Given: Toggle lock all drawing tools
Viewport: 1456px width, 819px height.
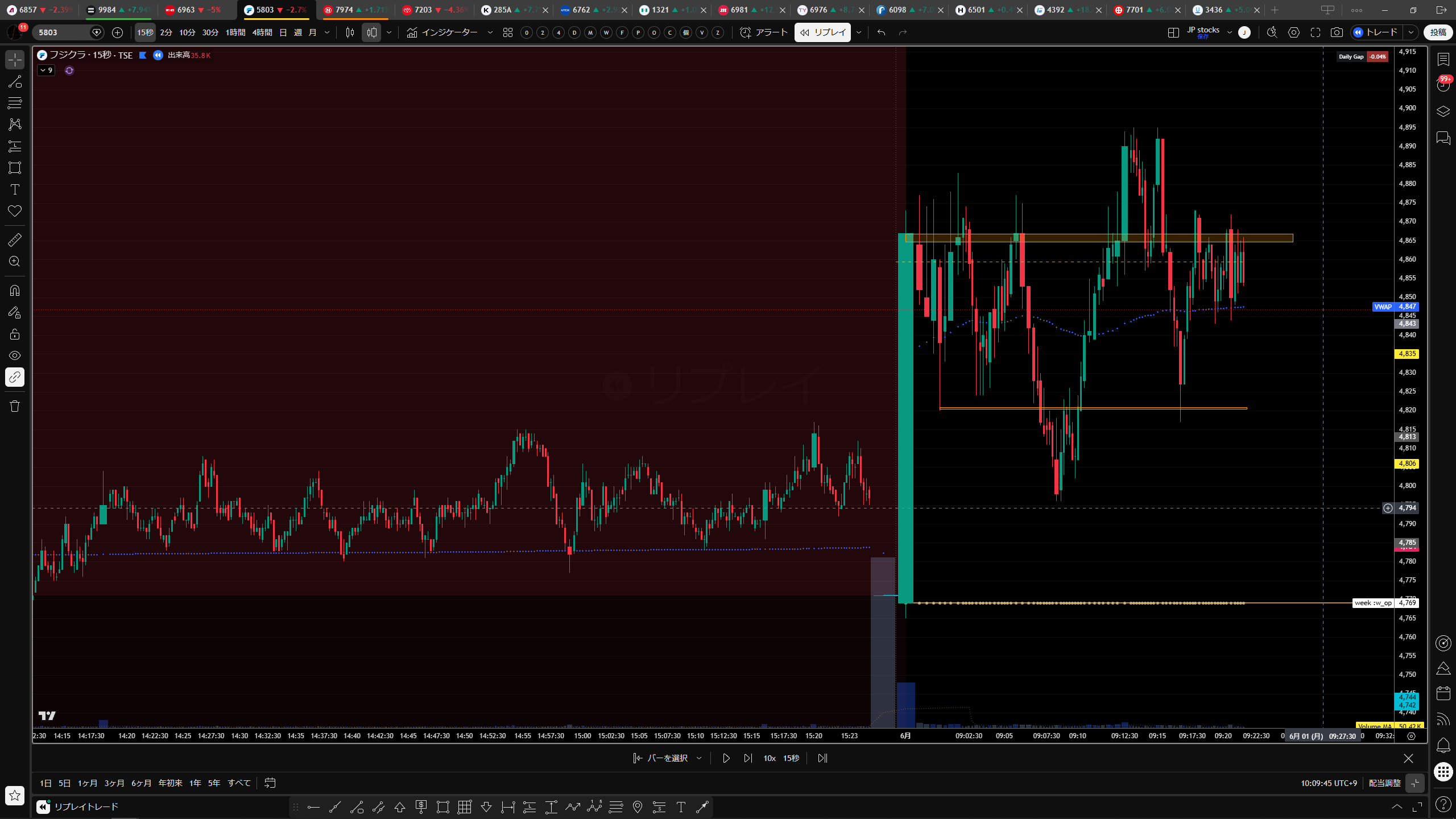Looking at the screenshot, I should coord(15,334).
